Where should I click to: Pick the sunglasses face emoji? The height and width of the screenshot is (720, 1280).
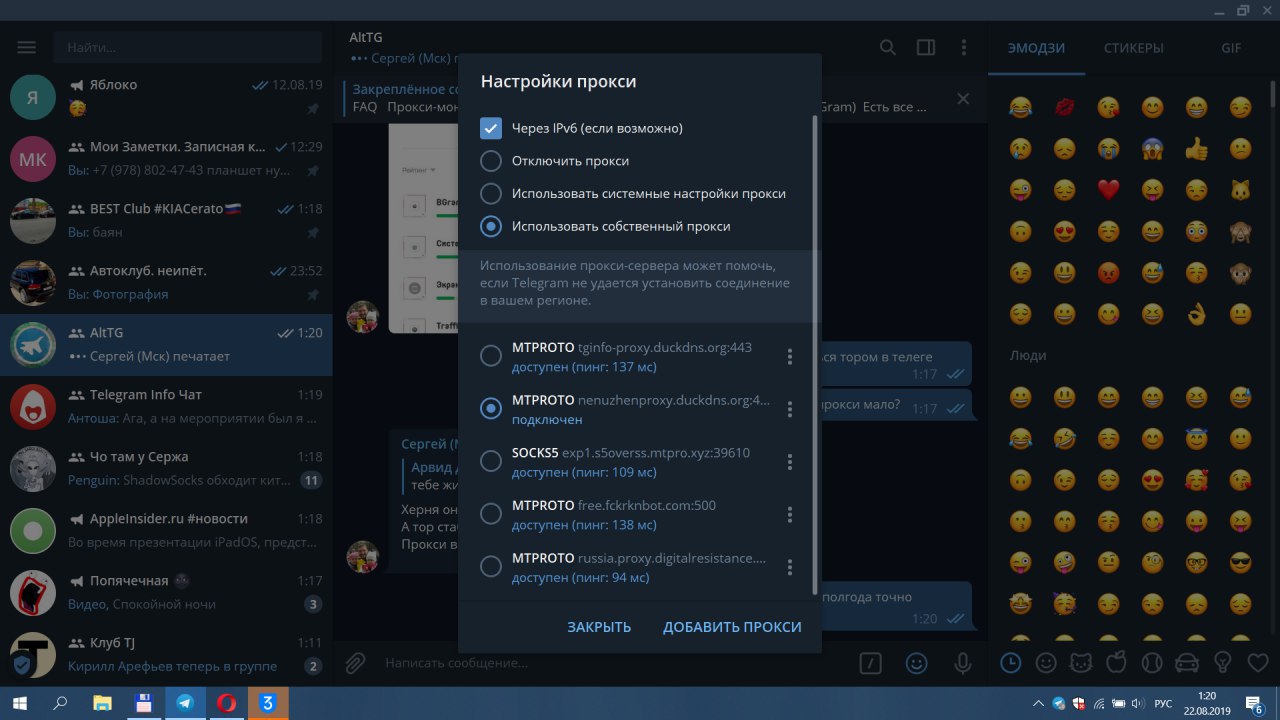1240,562
